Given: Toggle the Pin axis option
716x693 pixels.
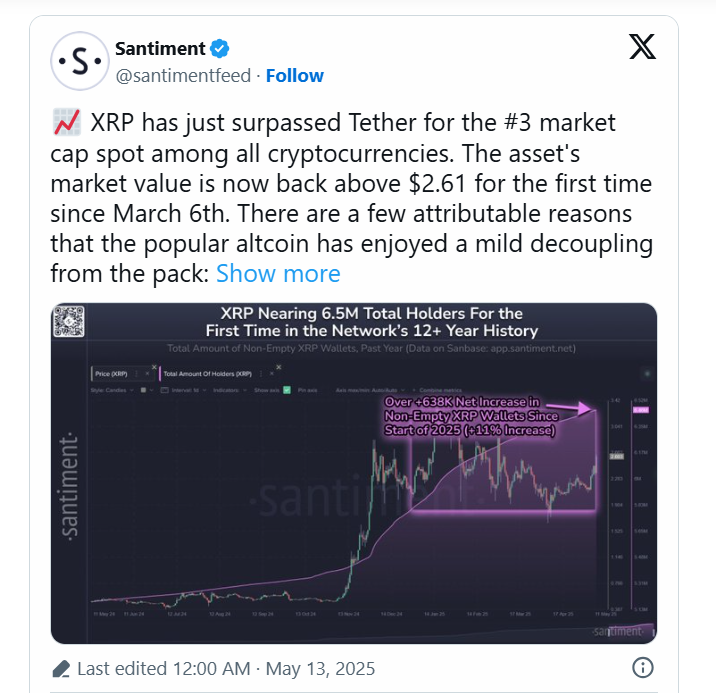Looking at the screenshot, I should pyautogui.click(x=307, y=390).
